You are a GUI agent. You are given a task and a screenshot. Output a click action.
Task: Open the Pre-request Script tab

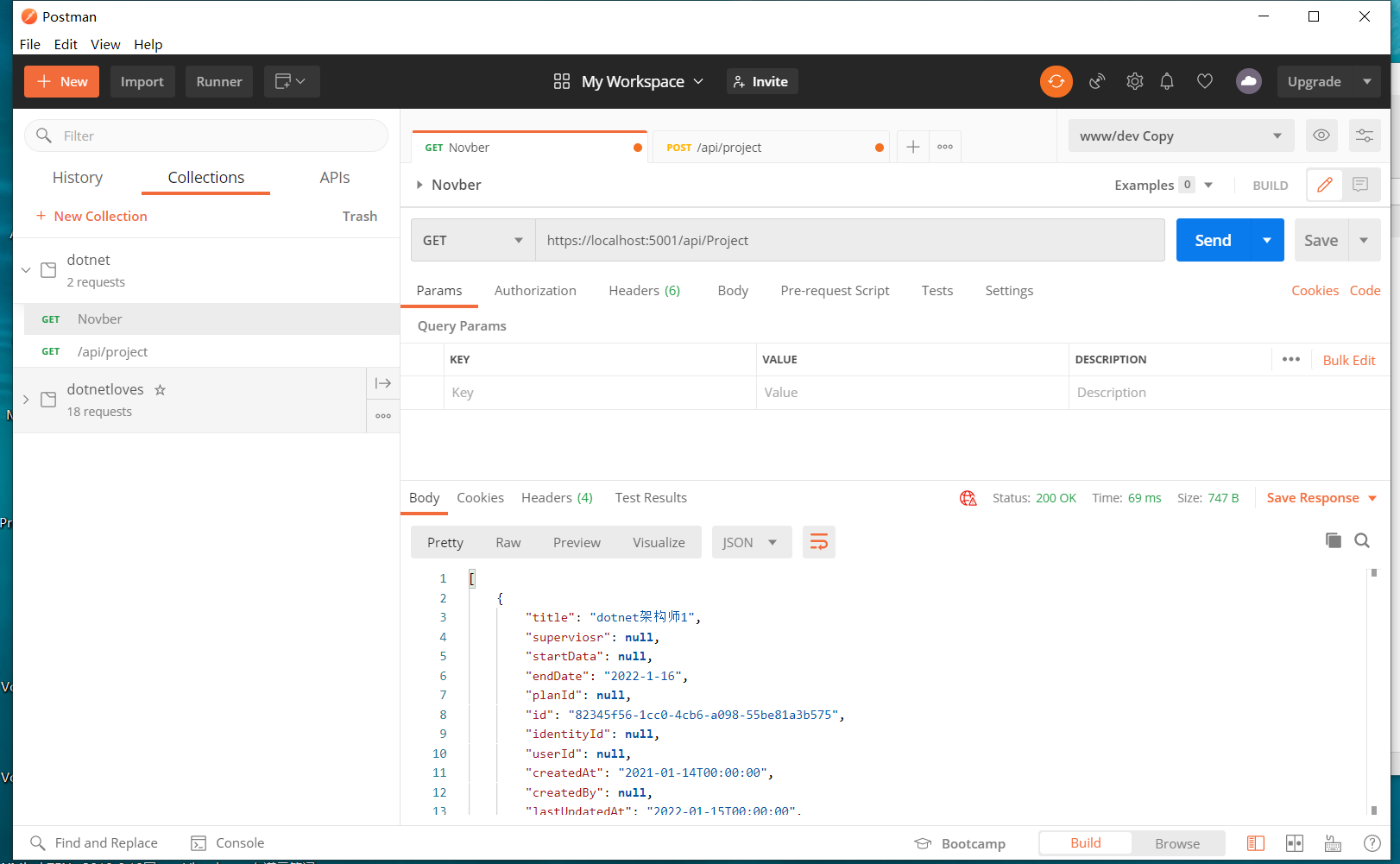point(835,291)
